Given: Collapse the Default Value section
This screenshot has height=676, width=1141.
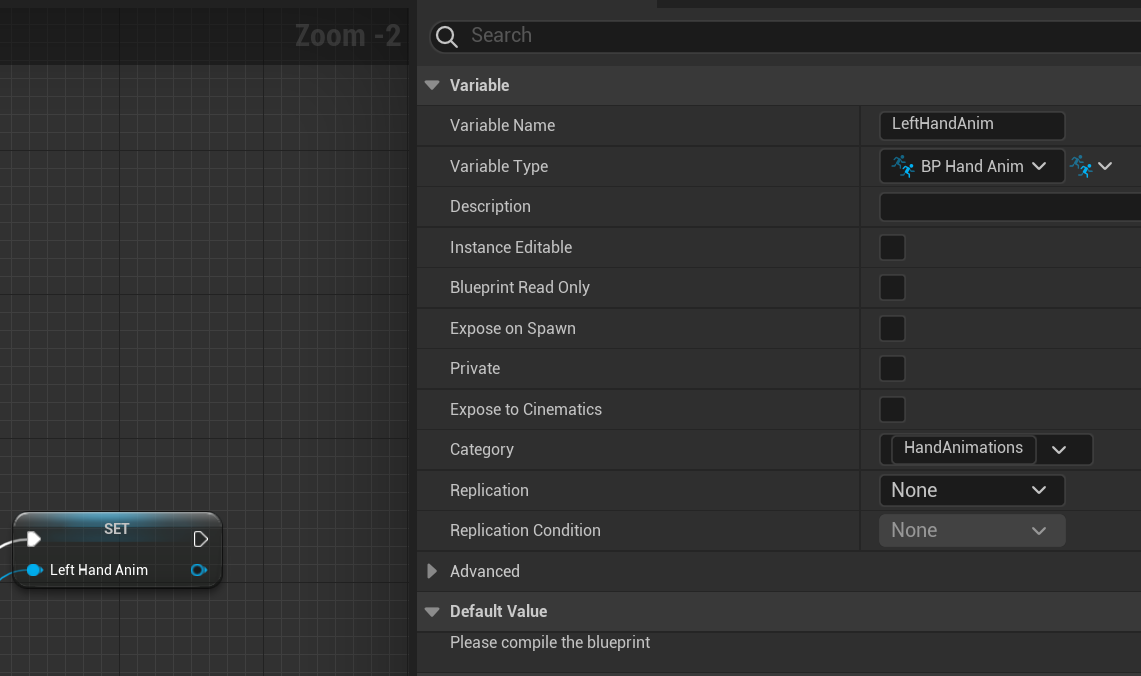Looking at the screenshot, I should (x=432, y=611).
